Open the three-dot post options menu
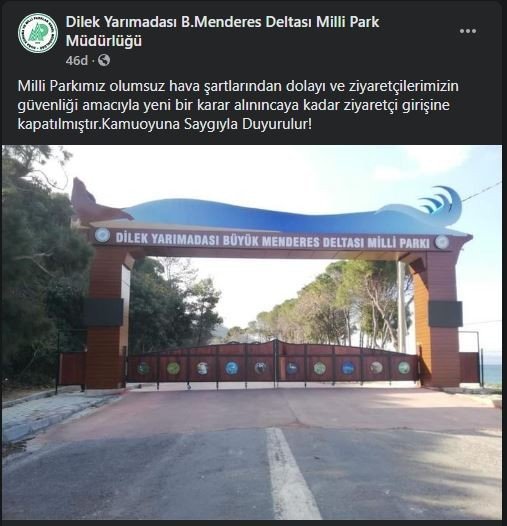507x526 pixels. [468, 31]
